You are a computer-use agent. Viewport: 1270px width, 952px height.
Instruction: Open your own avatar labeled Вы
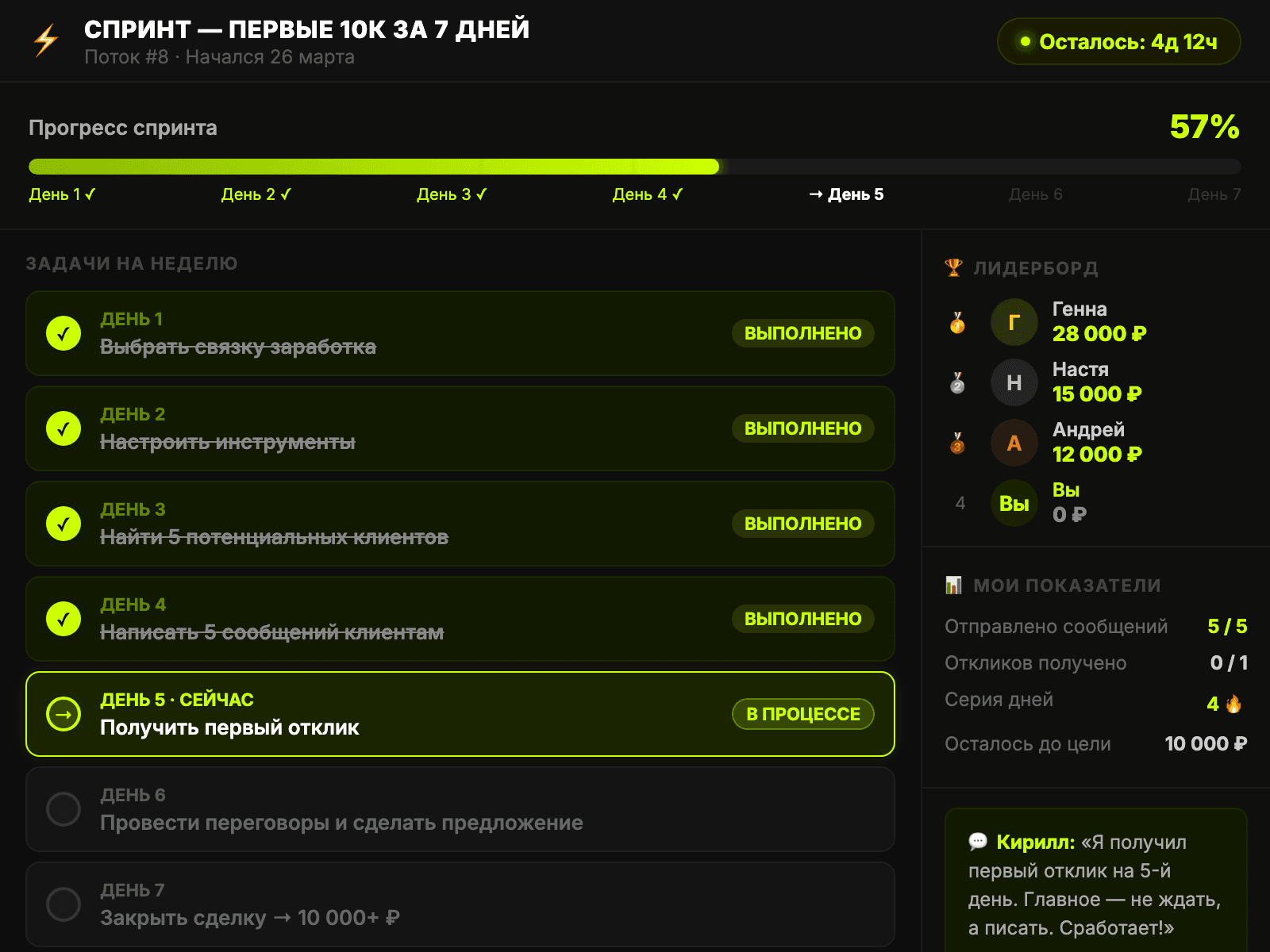(1014, 503)
